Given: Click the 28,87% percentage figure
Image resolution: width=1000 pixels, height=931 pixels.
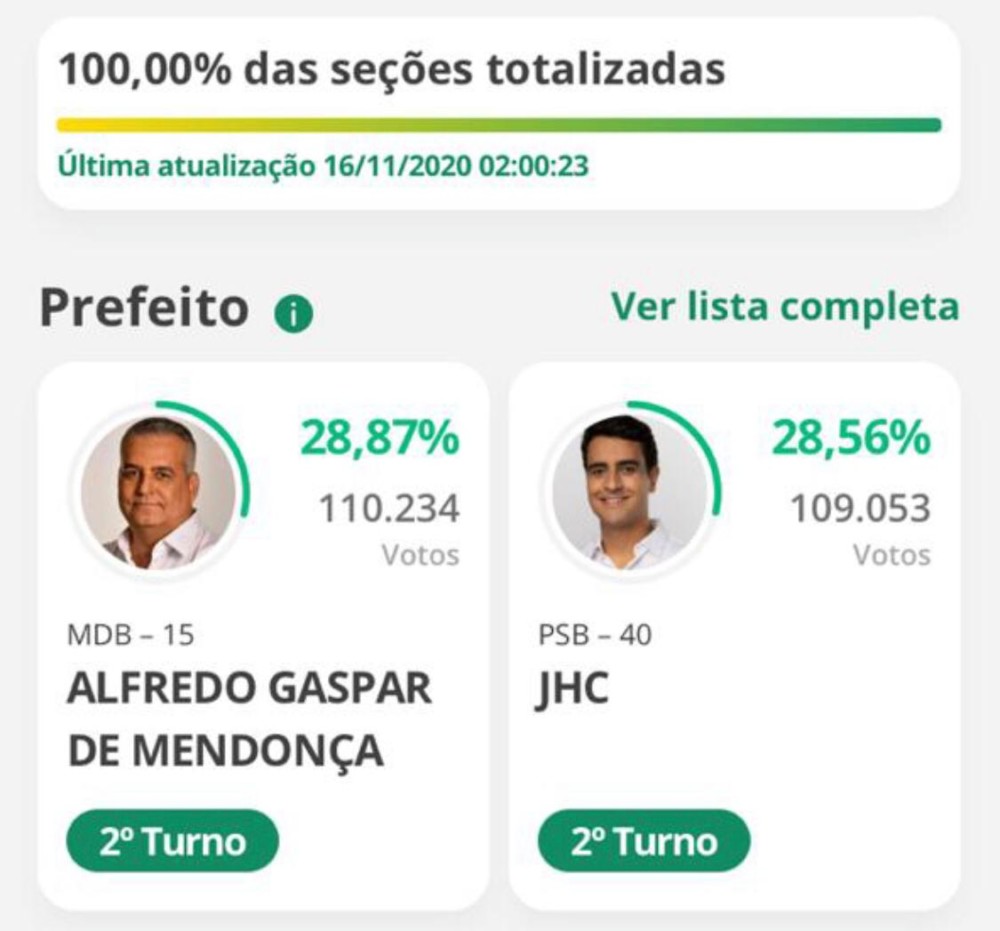Looking at the screenshot, I should 380,438.
